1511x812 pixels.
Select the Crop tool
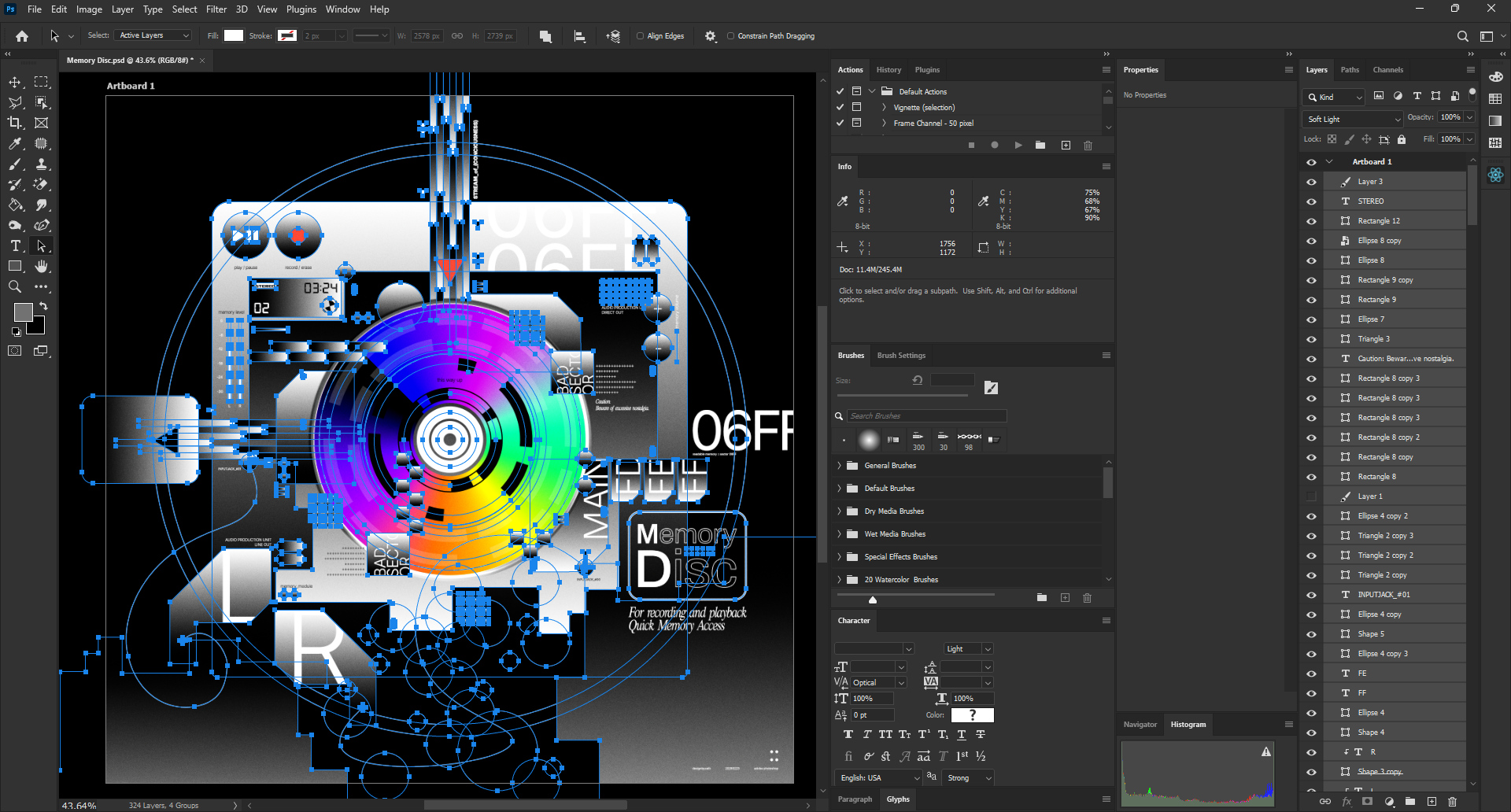tap(15, 123)
